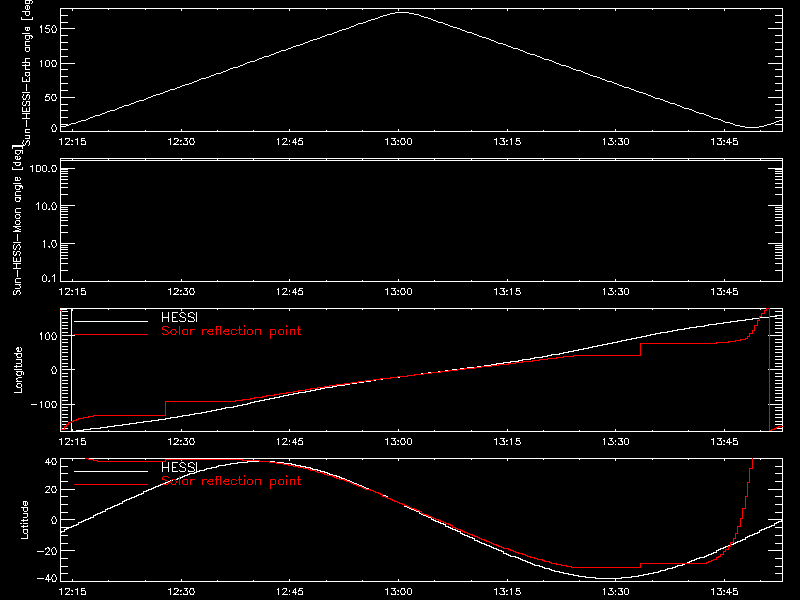Click white HESSI legend line in Longitude plot
800x600 pixels.
tap(111, 321)
